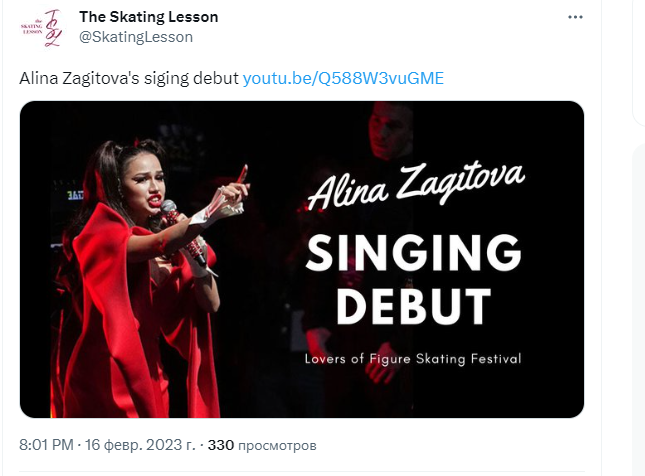Click the word "SINGING" in the thumbnail
The height and width of the screenshot is (476, 645).
[x=413, y=254]
